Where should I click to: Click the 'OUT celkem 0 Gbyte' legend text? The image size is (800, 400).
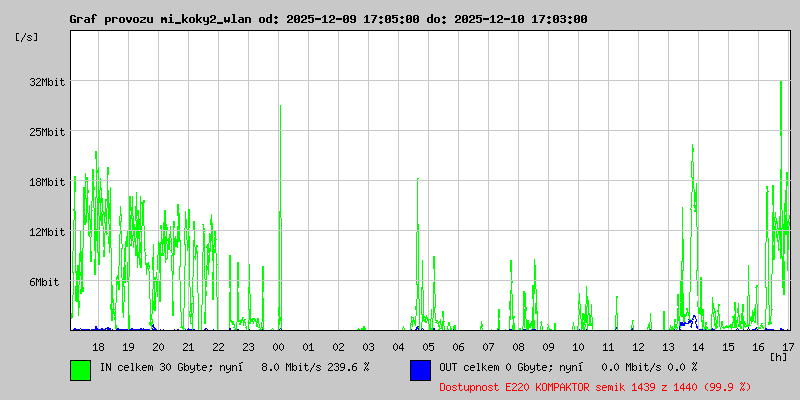[x=497, y=367]
